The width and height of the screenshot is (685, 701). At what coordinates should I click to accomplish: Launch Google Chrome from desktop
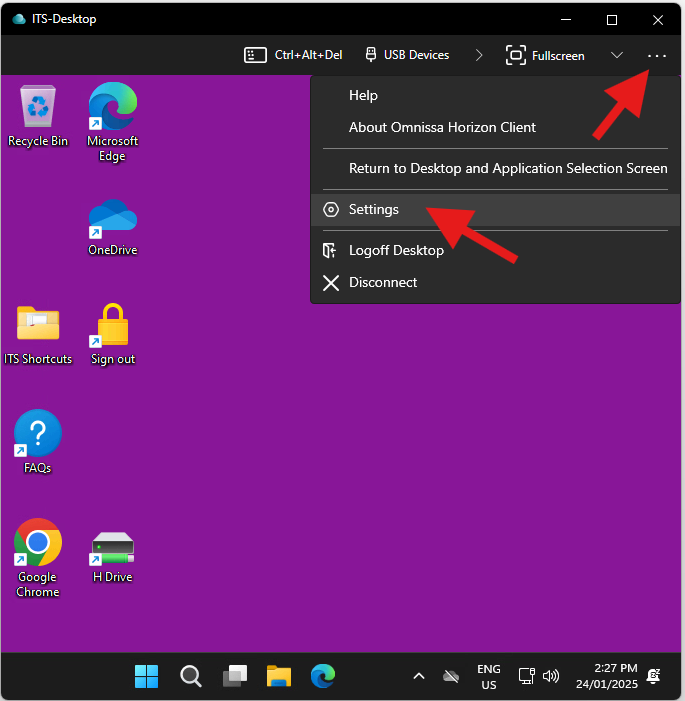[x=38, y=544]
